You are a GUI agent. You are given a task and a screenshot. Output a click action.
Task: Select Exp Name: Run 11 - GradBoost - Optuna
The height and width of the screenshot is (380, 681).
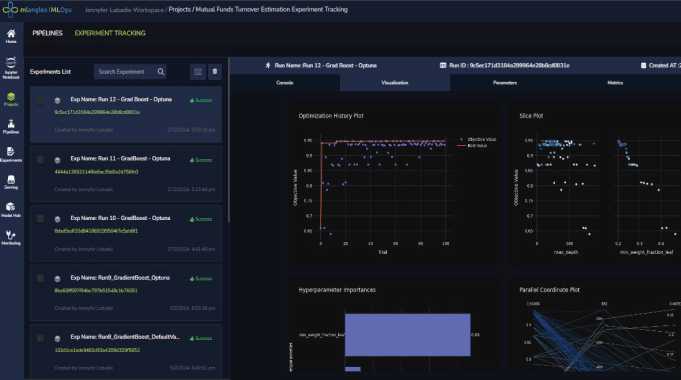(120, 159)
